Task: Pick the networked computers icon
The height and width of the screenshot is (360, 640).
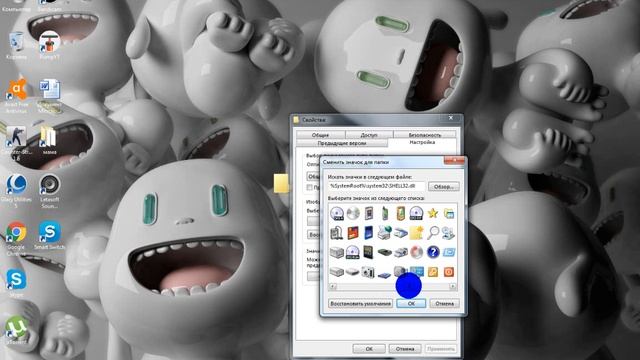Action: tap(449, 233)
